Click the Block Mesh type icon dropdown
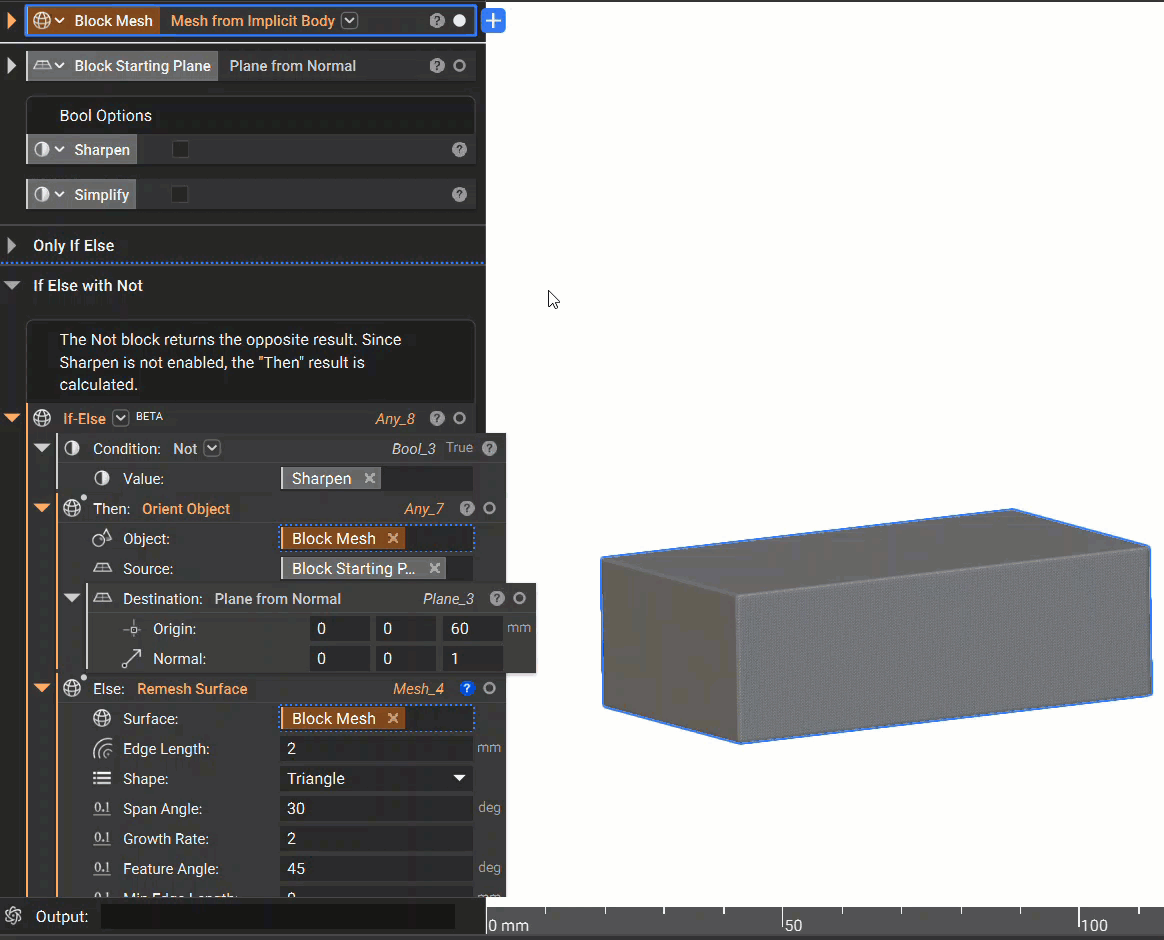This screenshot has width=1164, height=940. point(49,21)
